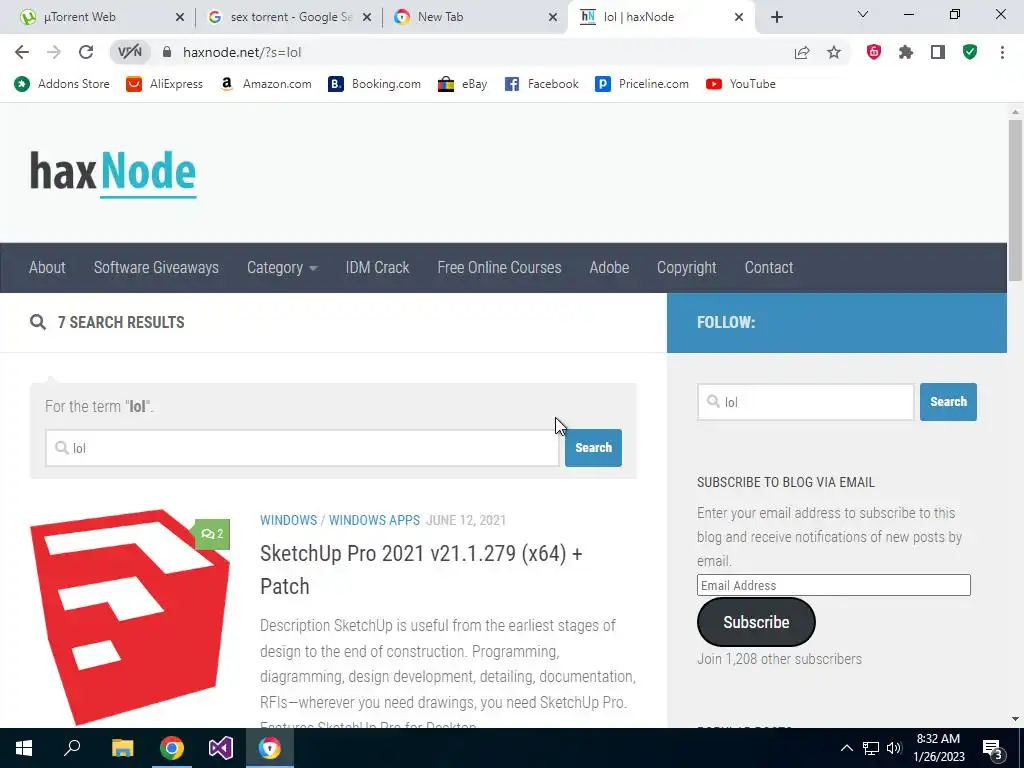Click the share page icon
The height and width of the screenshot is (768, 1024).
[802, 52]
